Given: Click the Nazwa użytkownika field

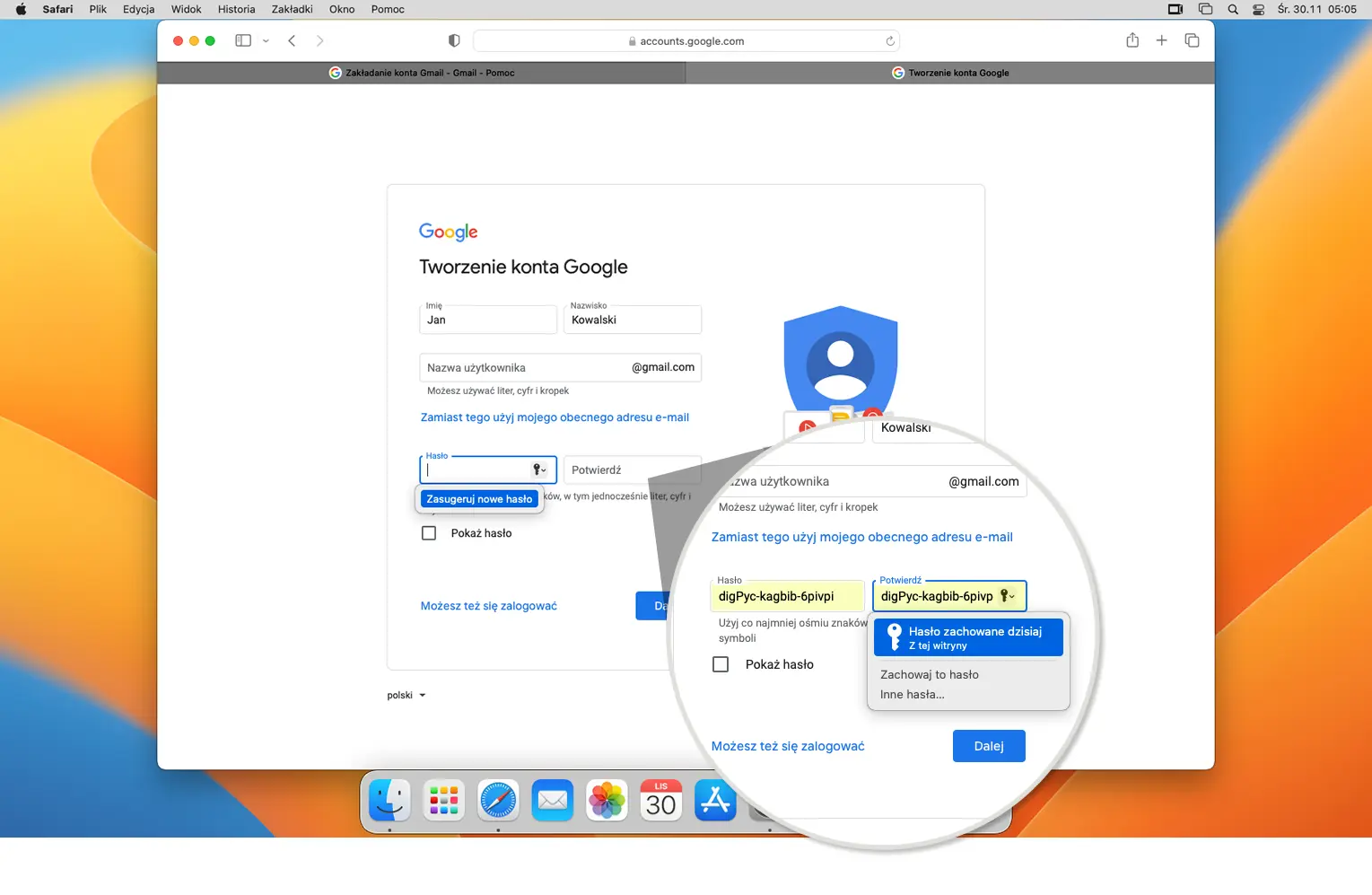Looking at the screenshot, I should point(561,367).
